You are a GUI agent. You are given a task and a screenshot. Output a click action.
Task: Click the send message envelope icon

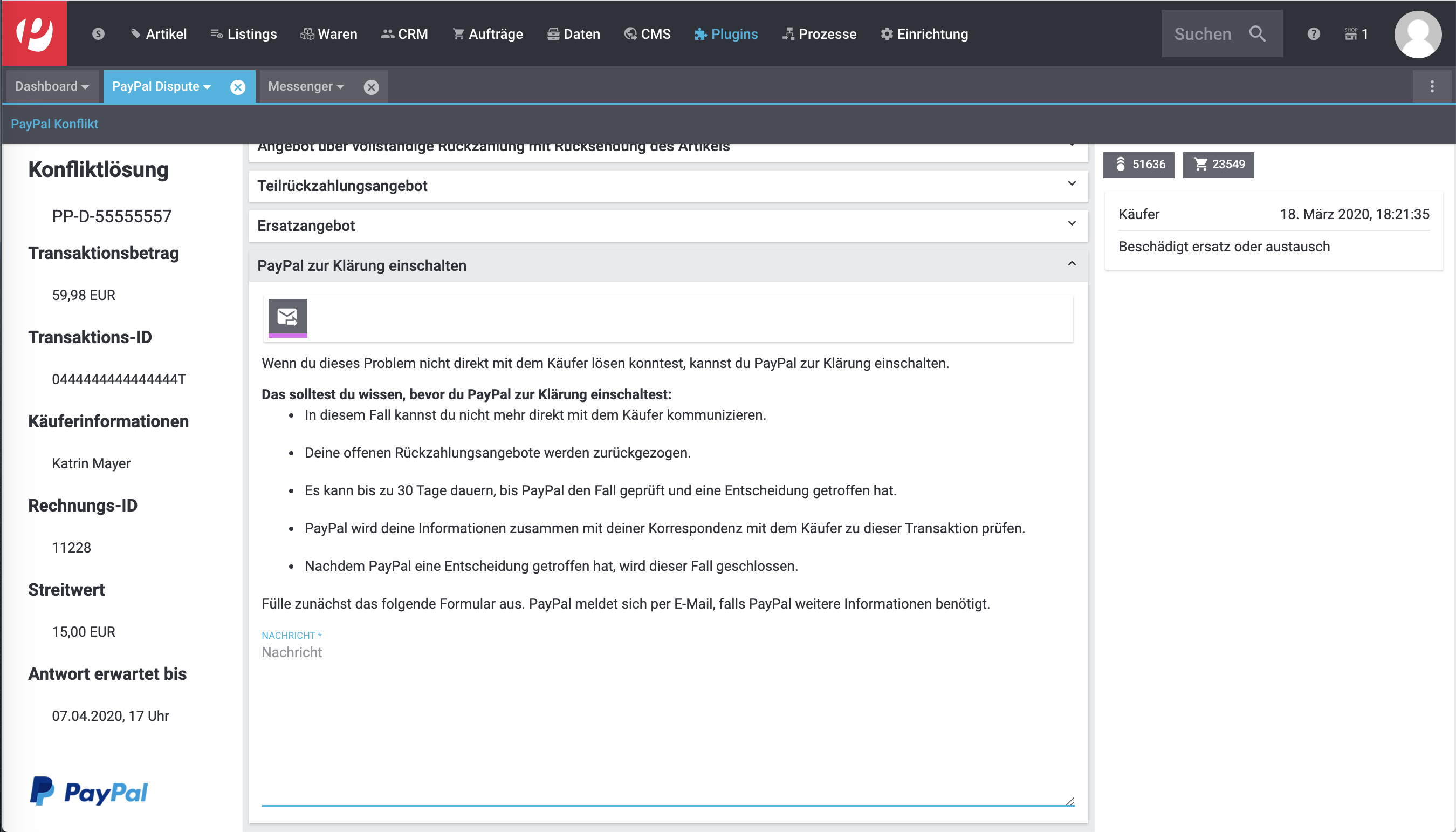[x=287, y=317]
